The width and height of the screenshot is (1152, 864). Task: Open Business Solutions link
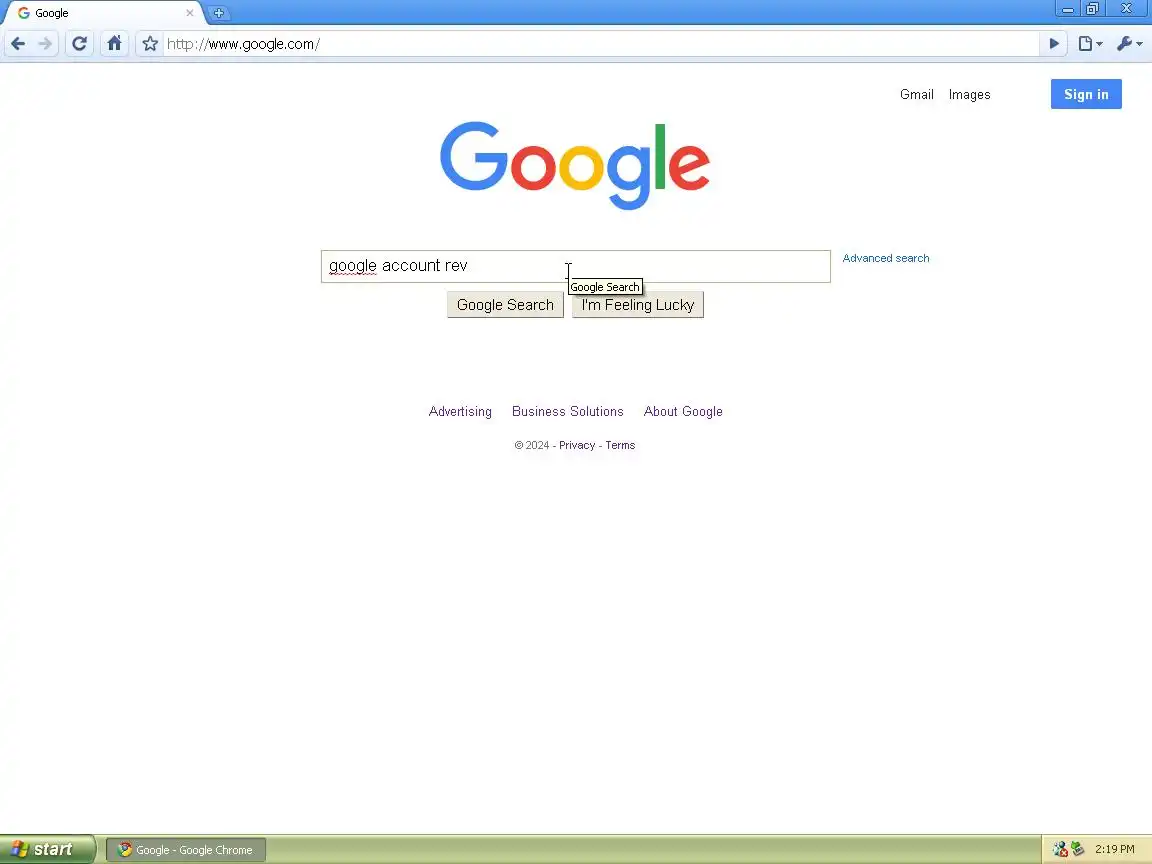(567, 411)
